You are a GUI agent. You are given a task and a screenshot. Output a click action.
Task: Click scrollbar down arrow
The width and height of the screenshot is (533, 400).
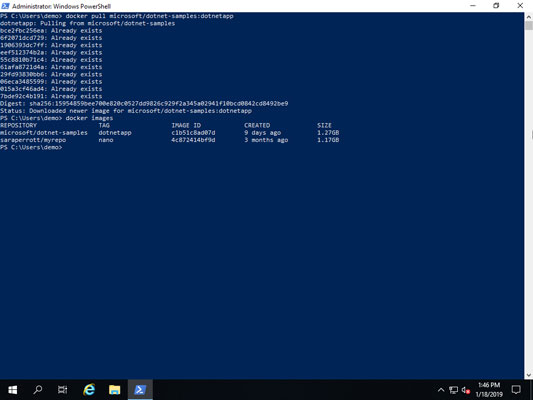(529, 375)
